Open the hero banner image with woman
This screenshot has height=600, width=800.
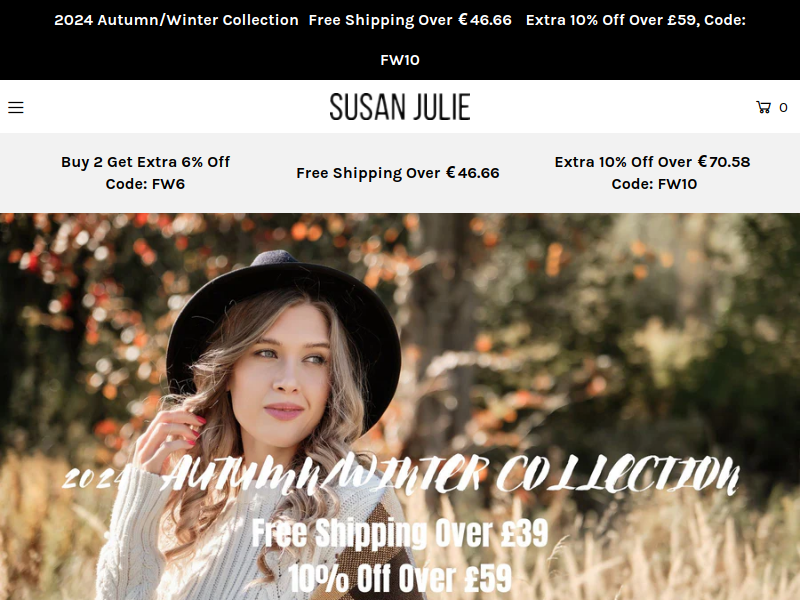tap(400, 407)
